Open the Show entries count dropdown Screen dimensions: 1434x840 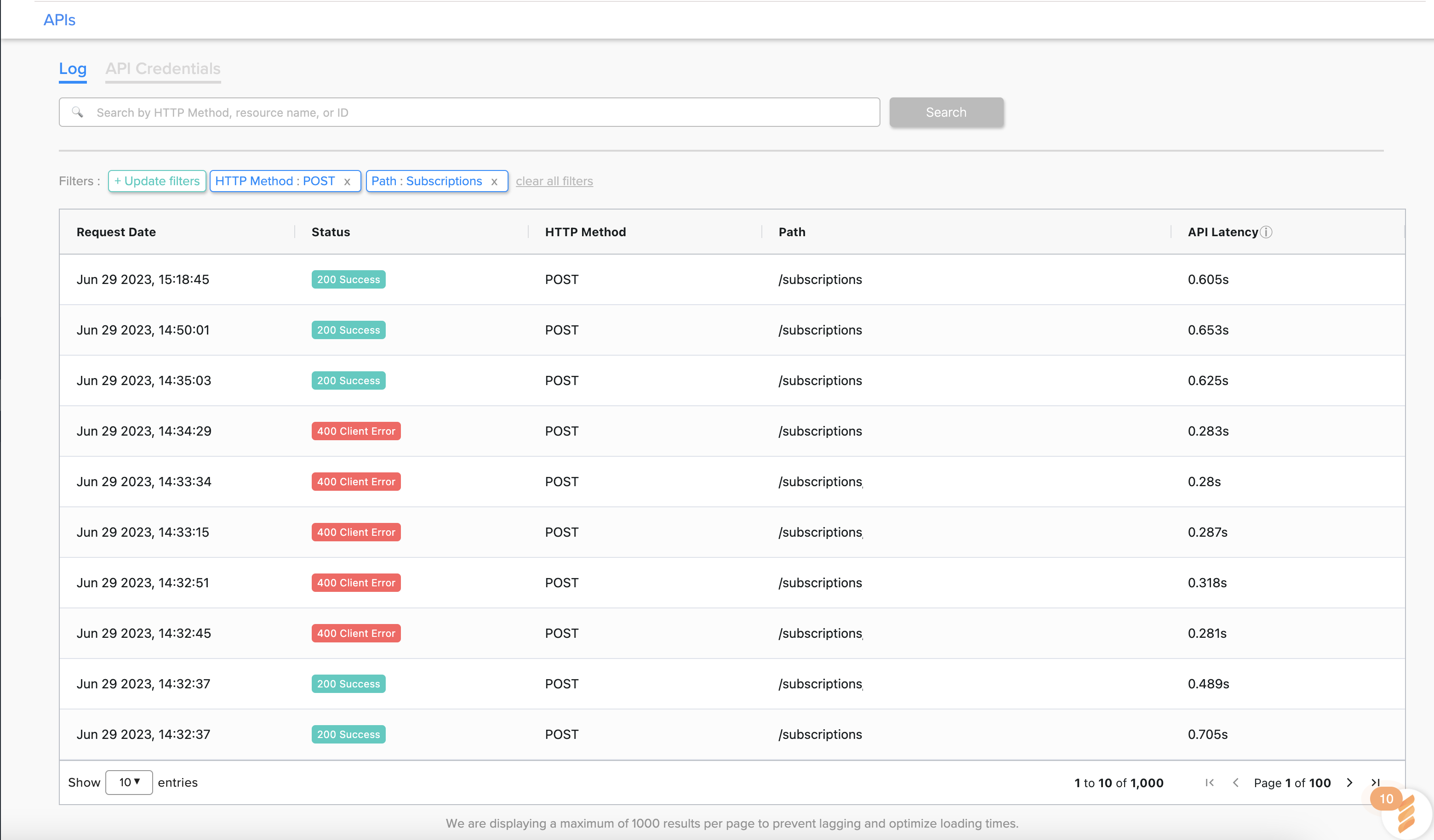coord(129,783)
